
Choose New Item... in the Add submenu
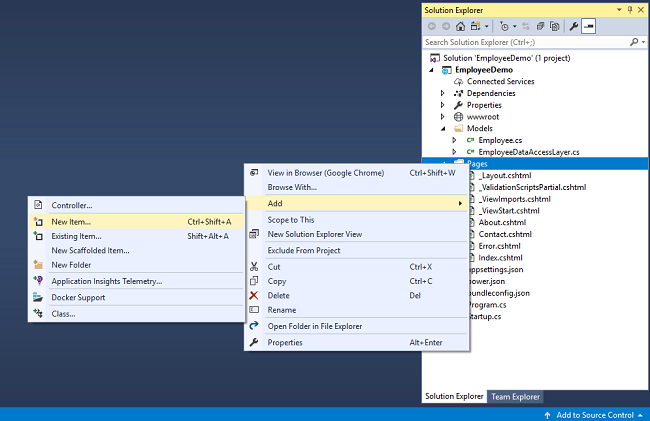(x=137, y=222)
